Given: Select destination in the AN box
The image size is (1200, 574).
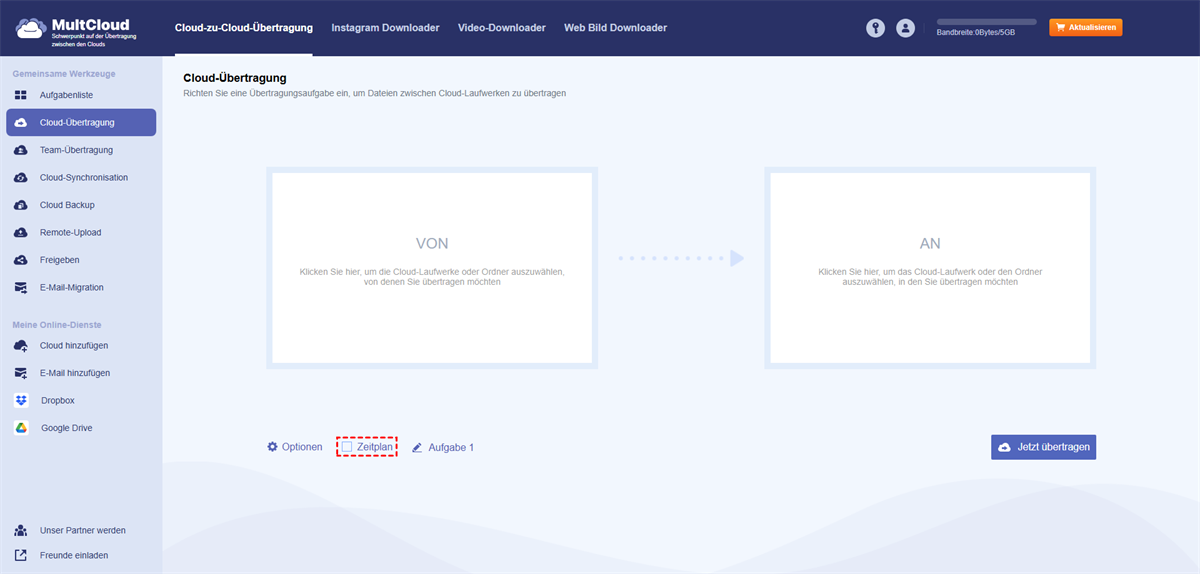Looking at the screenshot, I should tap(930, 268).
